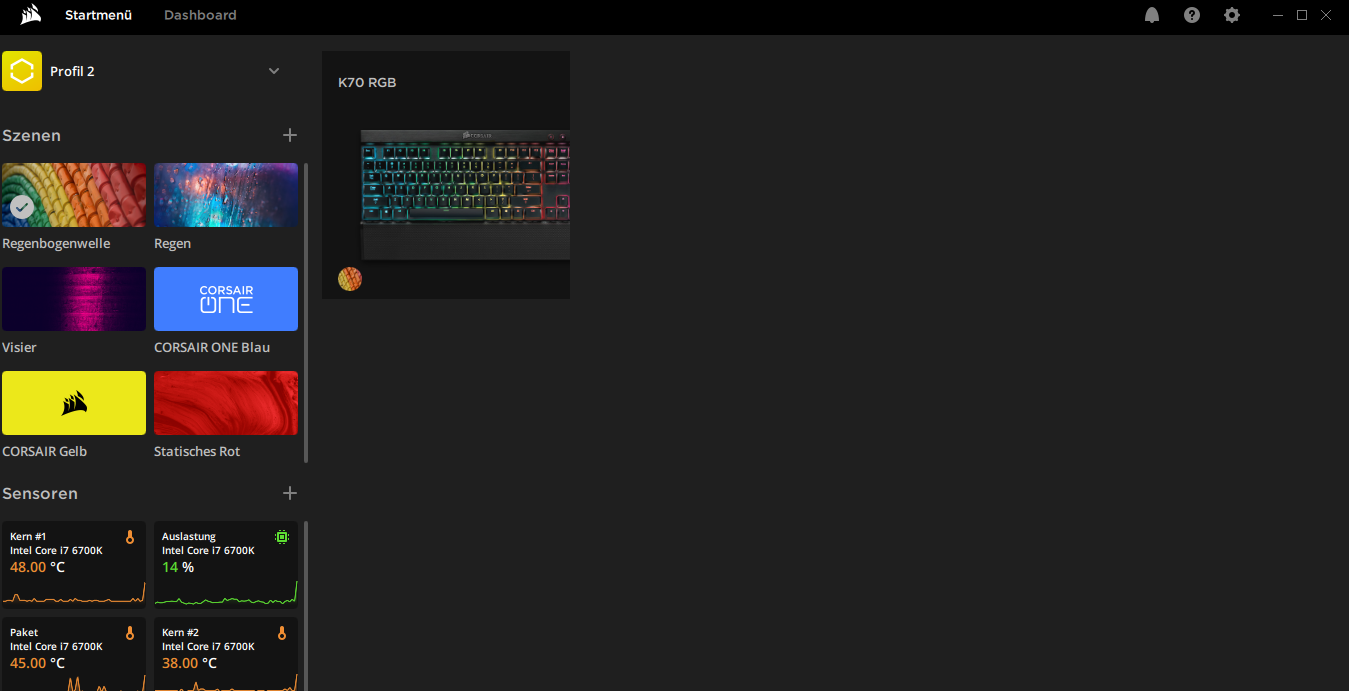The width and height of the screenshot is (1349, 691).
Task: Click the yellow Profil 2 hexagon icon
Action: [x=22, y=71]
